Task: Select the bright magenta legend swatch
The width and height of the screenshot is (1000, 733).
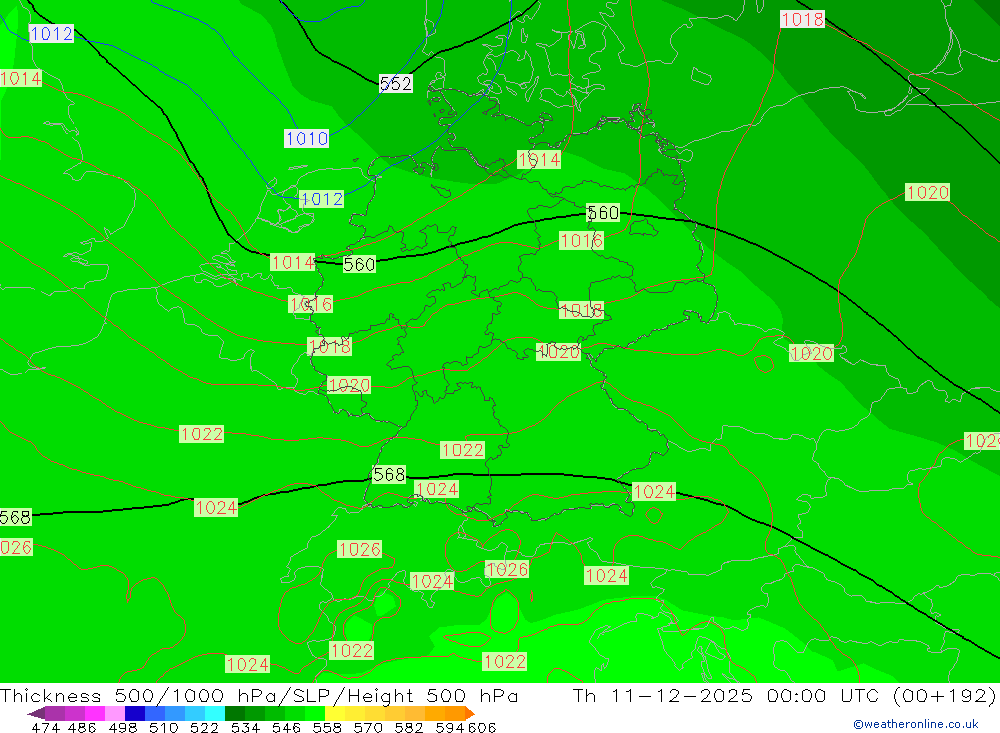Action: click(94, 713)
